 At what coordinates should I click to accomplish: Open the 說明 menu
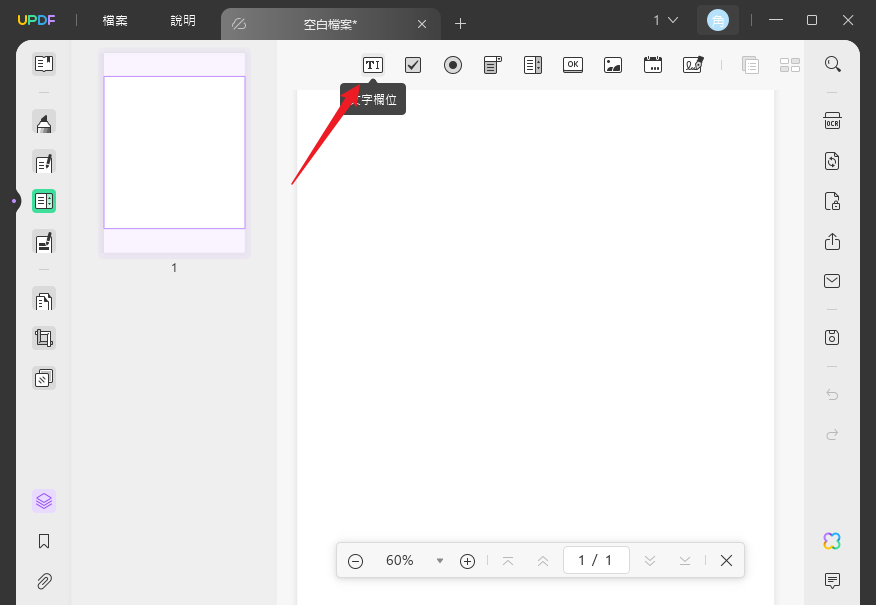183,21
